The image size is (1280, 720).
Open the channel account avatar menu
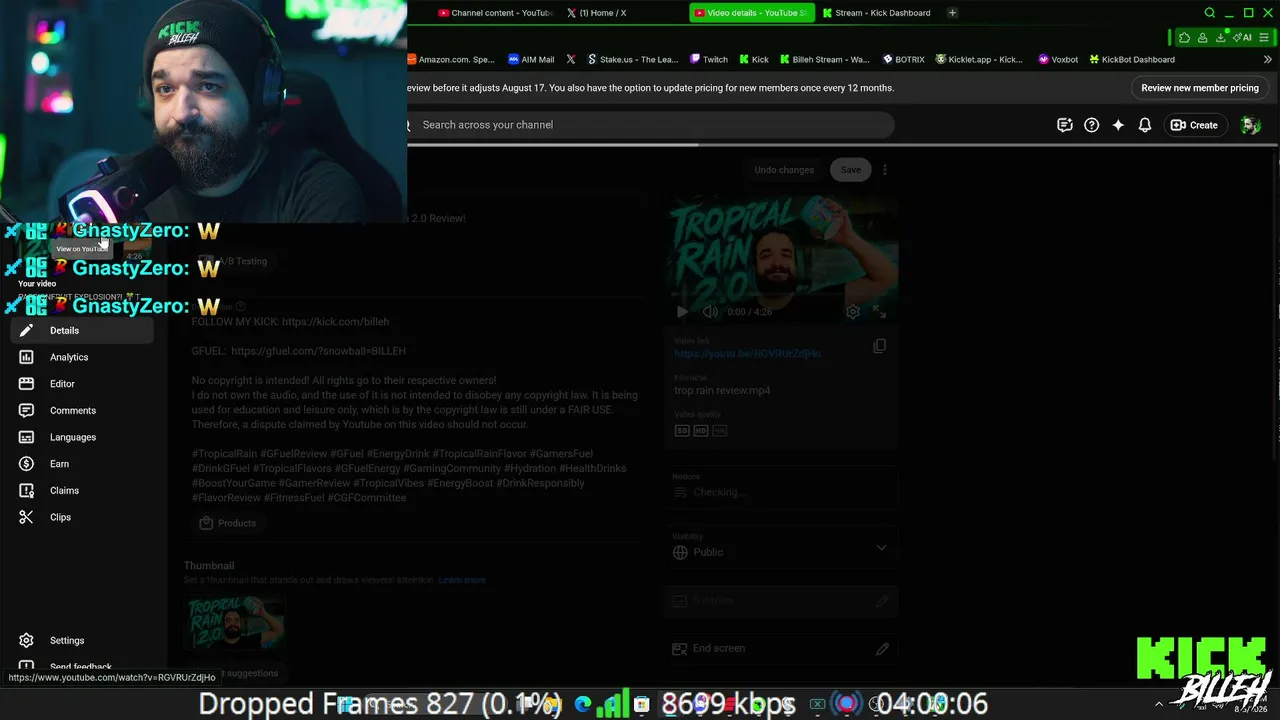pos(1250,125)
